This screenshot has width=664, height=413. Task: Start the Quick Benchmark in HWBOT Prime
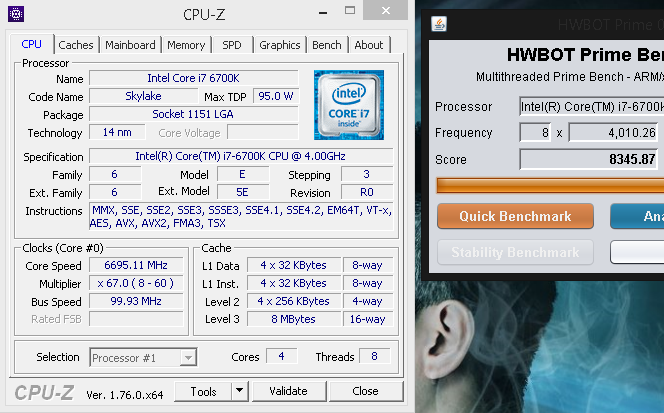[515, 216]
